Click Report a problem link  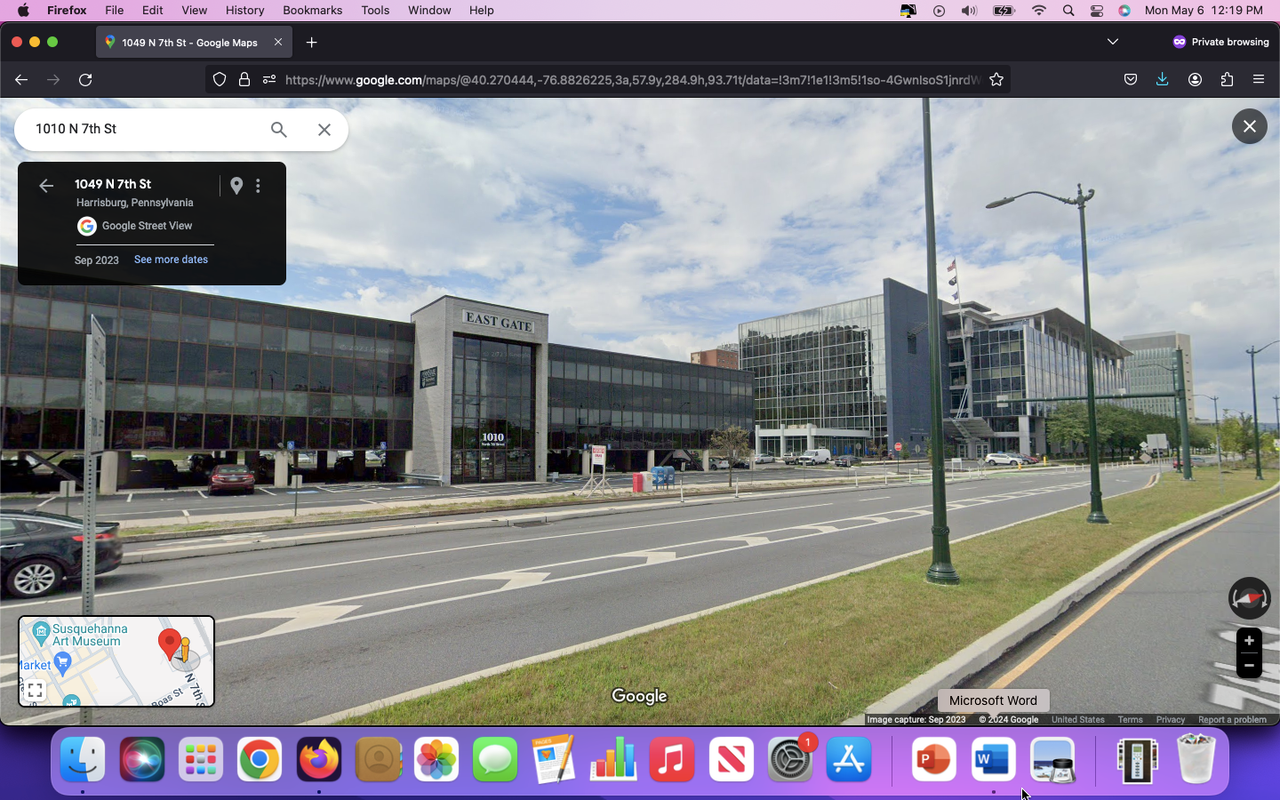tap(1232, 719)
